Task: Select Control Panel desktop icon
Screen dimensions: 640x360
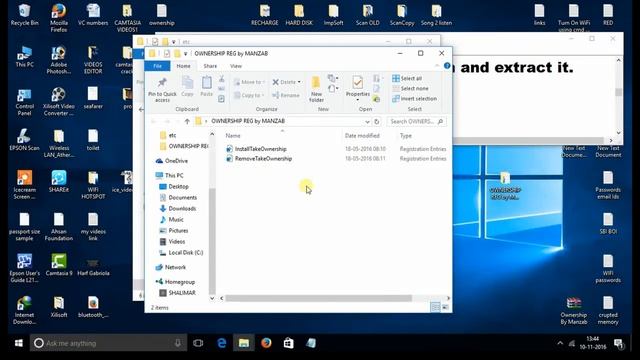Action: pyautogui.click(x=24, y=102)
